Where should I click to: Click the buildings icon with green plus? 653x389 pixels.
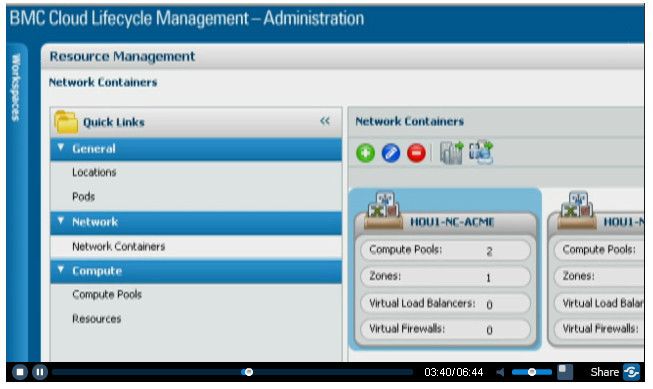pyautogui.click(x=451, y=152)
